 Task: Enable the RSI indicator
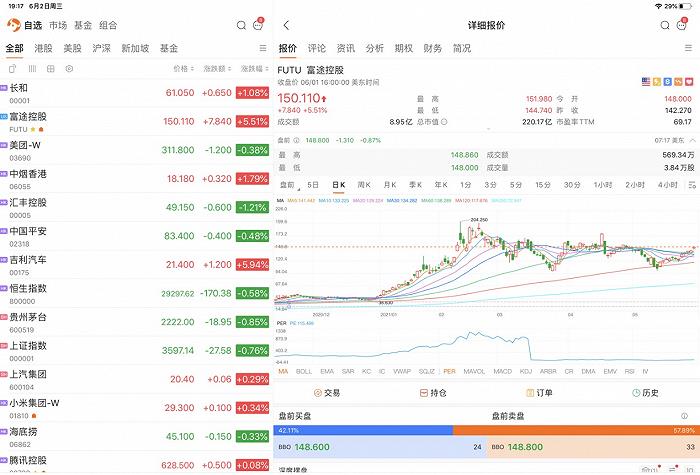coord(629,371)
